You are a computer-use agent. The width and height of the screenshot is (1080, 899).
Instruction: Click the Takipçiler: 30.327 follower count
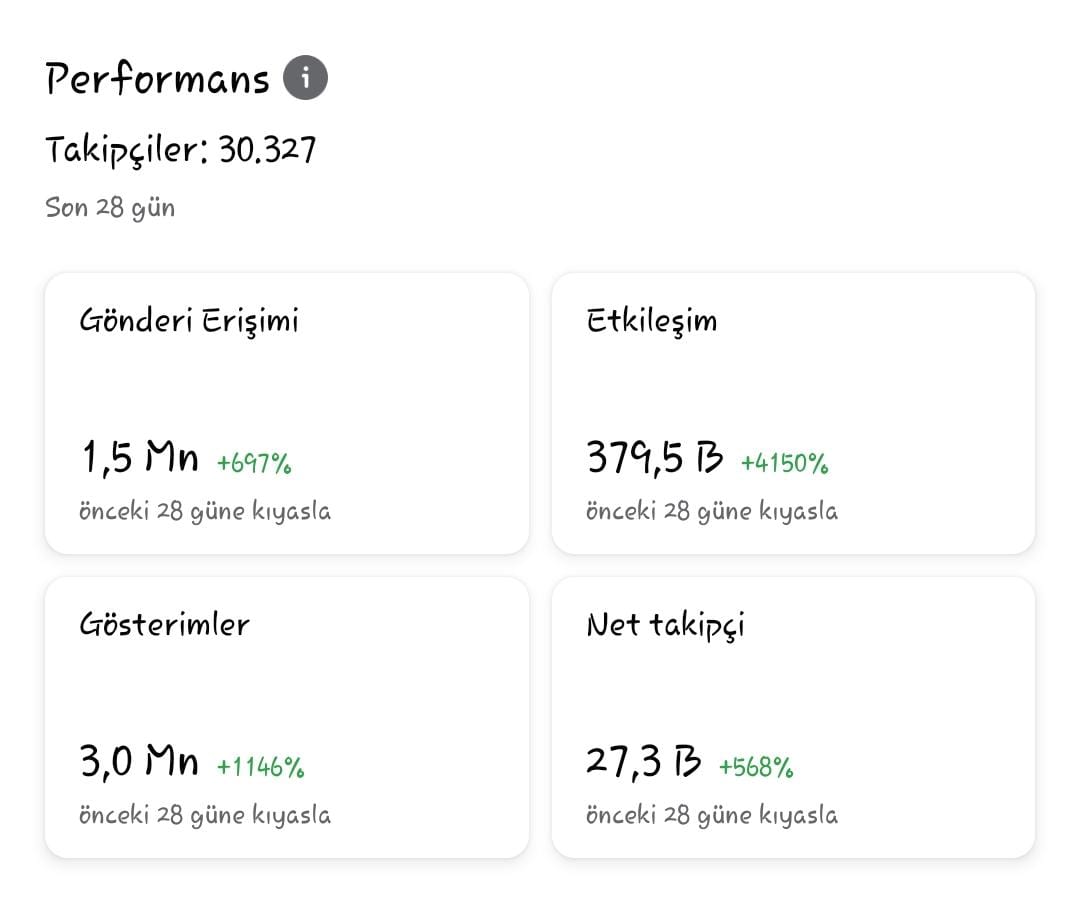point(180,150)
